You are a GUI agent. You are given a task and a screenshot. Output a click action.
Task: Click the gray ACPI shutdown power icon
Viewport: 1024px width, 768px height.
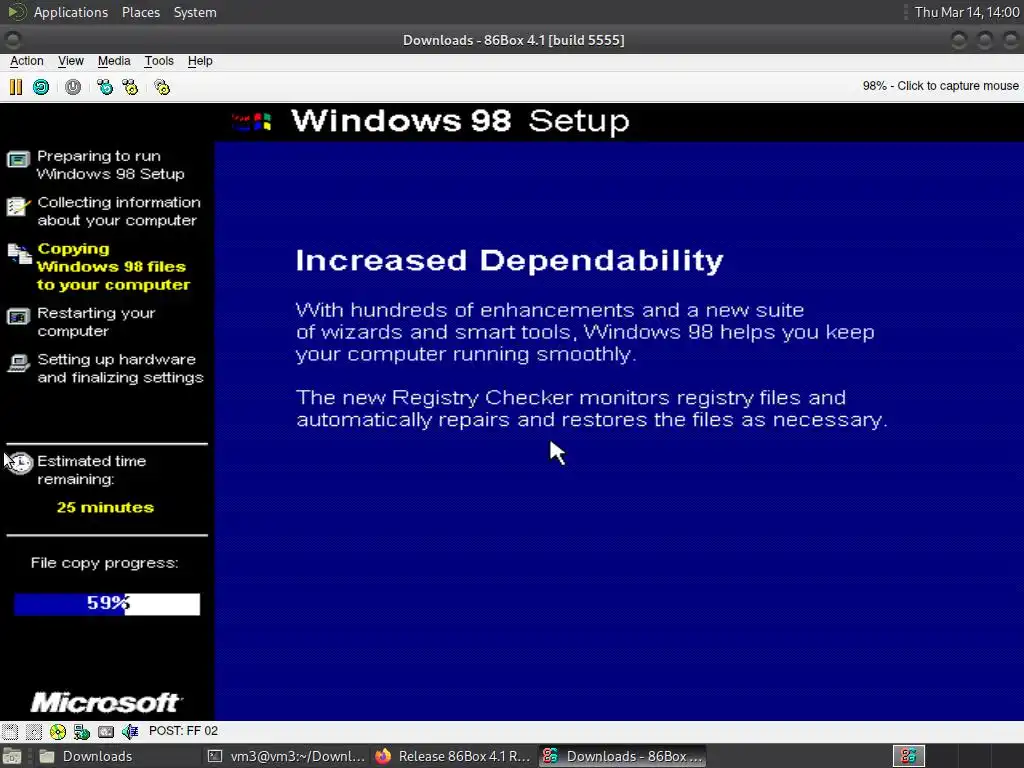pos(72,87)
